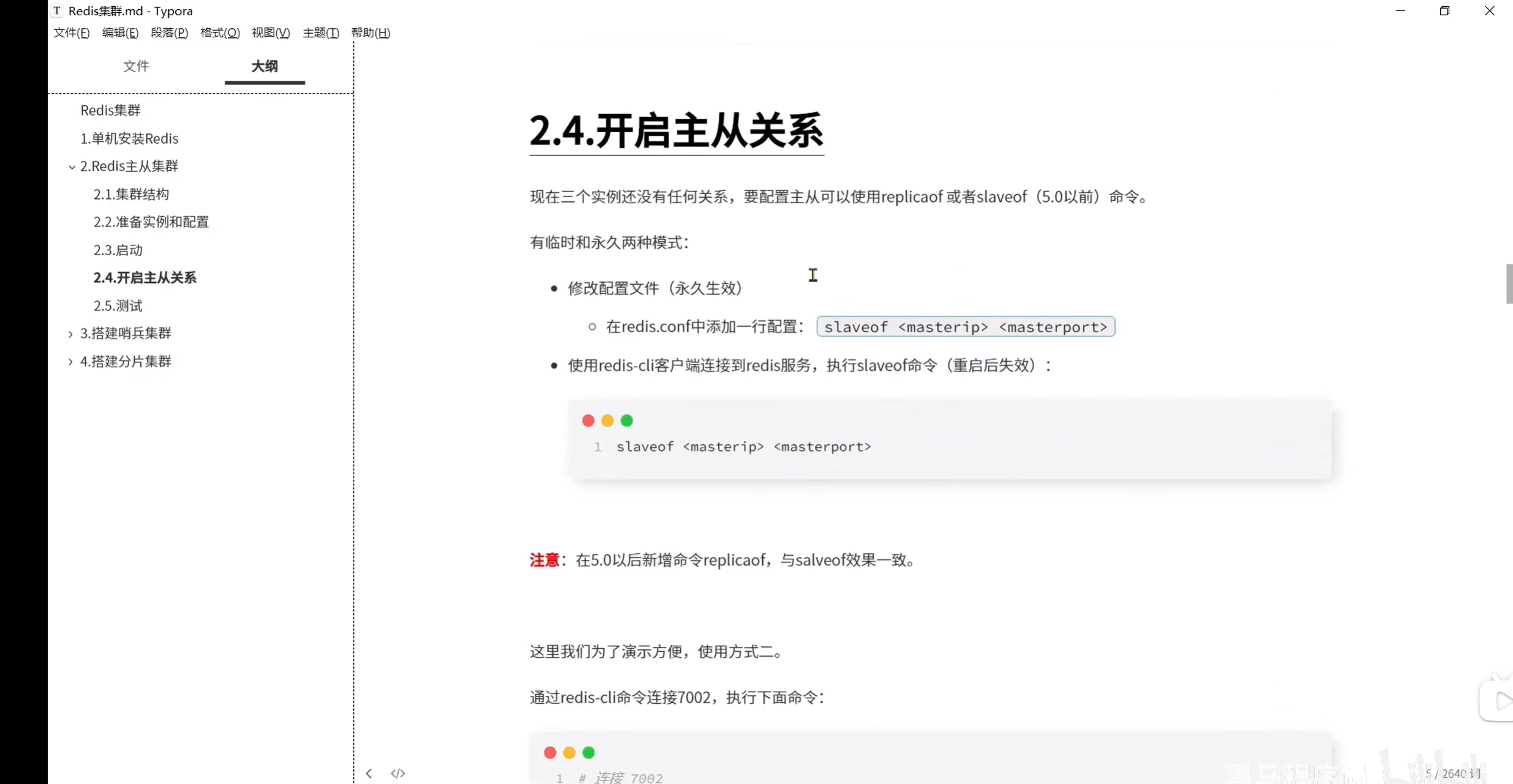This screenshot has height=784, width=1513.
Task: Click green dot on slaveof code block
Action: tap(626, 420)
